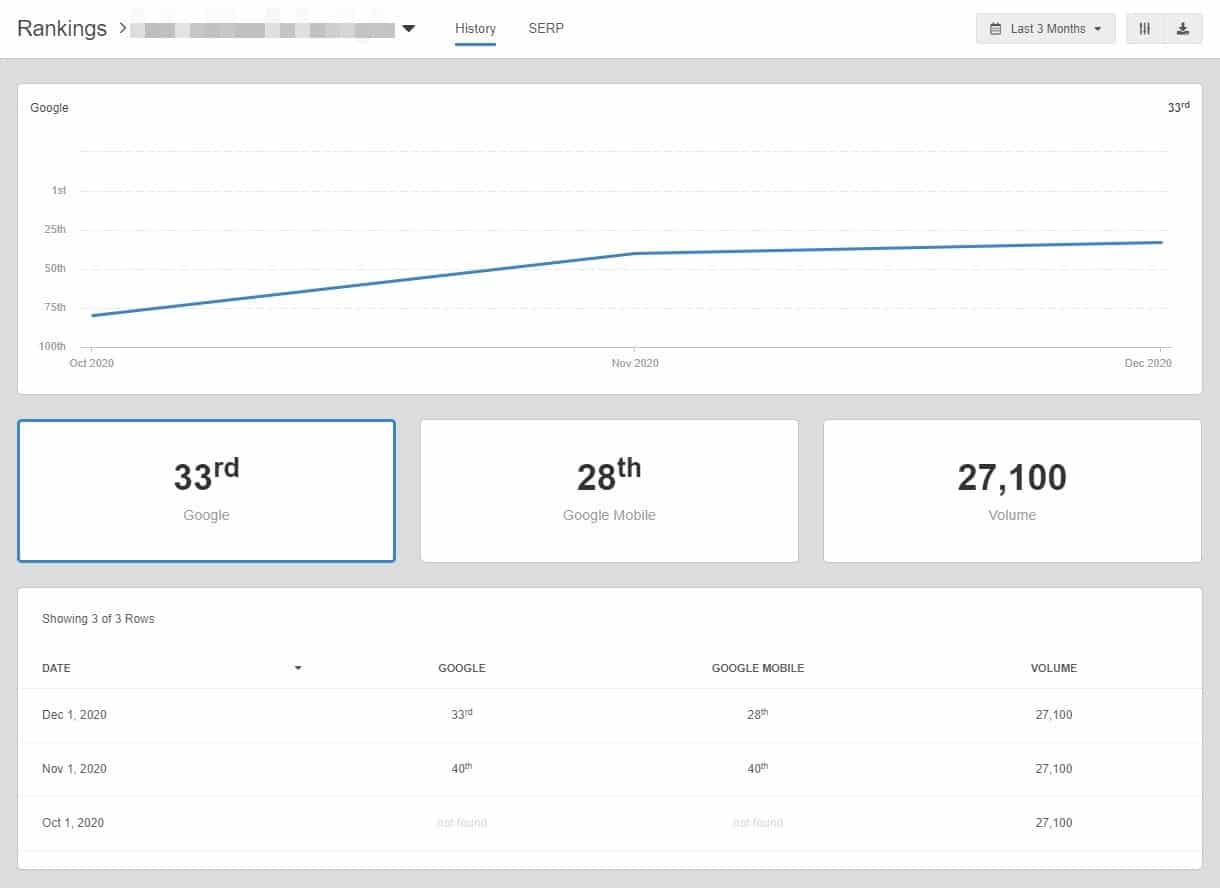Select the 33rd Google ranking card
This screenshot has width=1220, height=888.
[206, 491]
